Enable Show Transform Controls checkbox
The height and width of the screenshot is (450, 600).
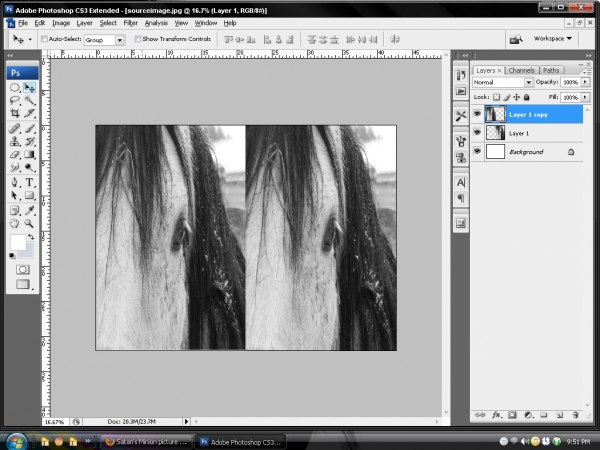tap(138, 39)
